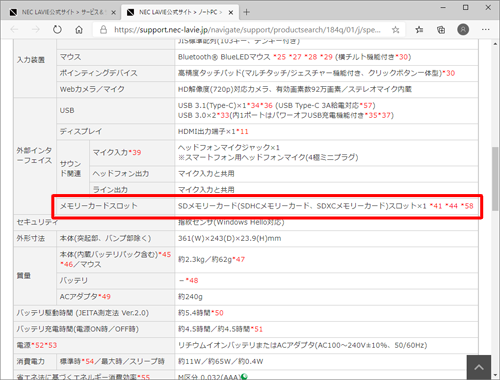The height and width of the screenshot is (380, 500).
Task: Open the user profile avatar
Action: pyautogui.click(x=463, y=30)
